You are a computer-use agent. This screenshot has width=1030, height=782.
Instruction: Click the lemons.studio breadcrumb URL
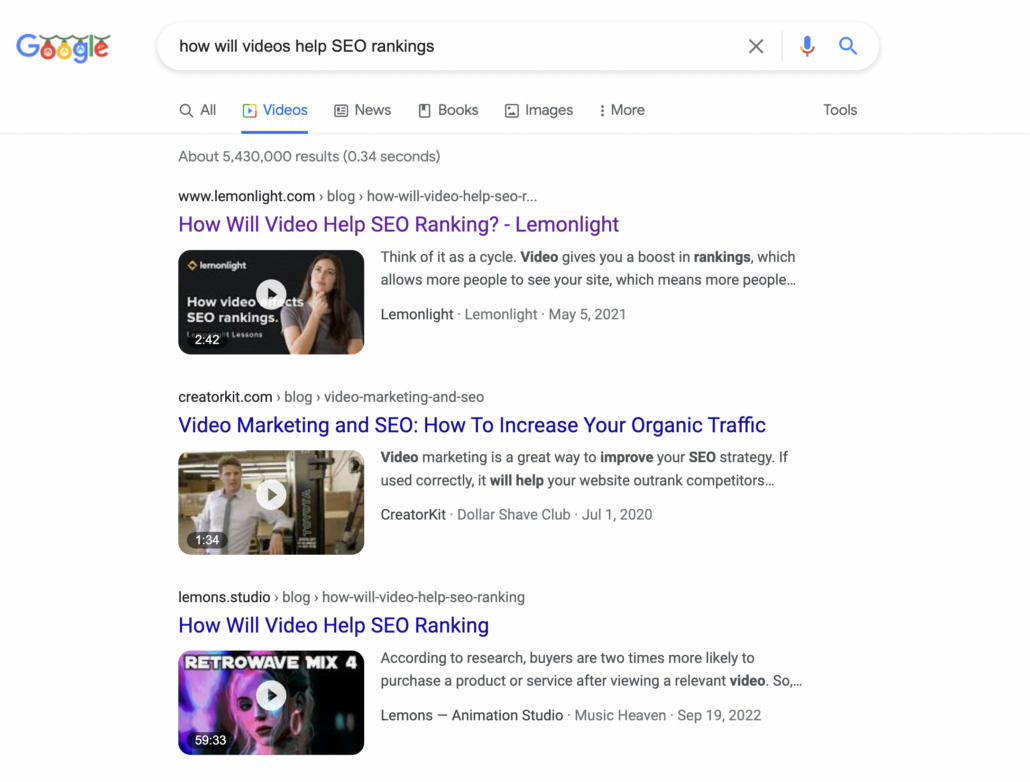pos(351,597)
